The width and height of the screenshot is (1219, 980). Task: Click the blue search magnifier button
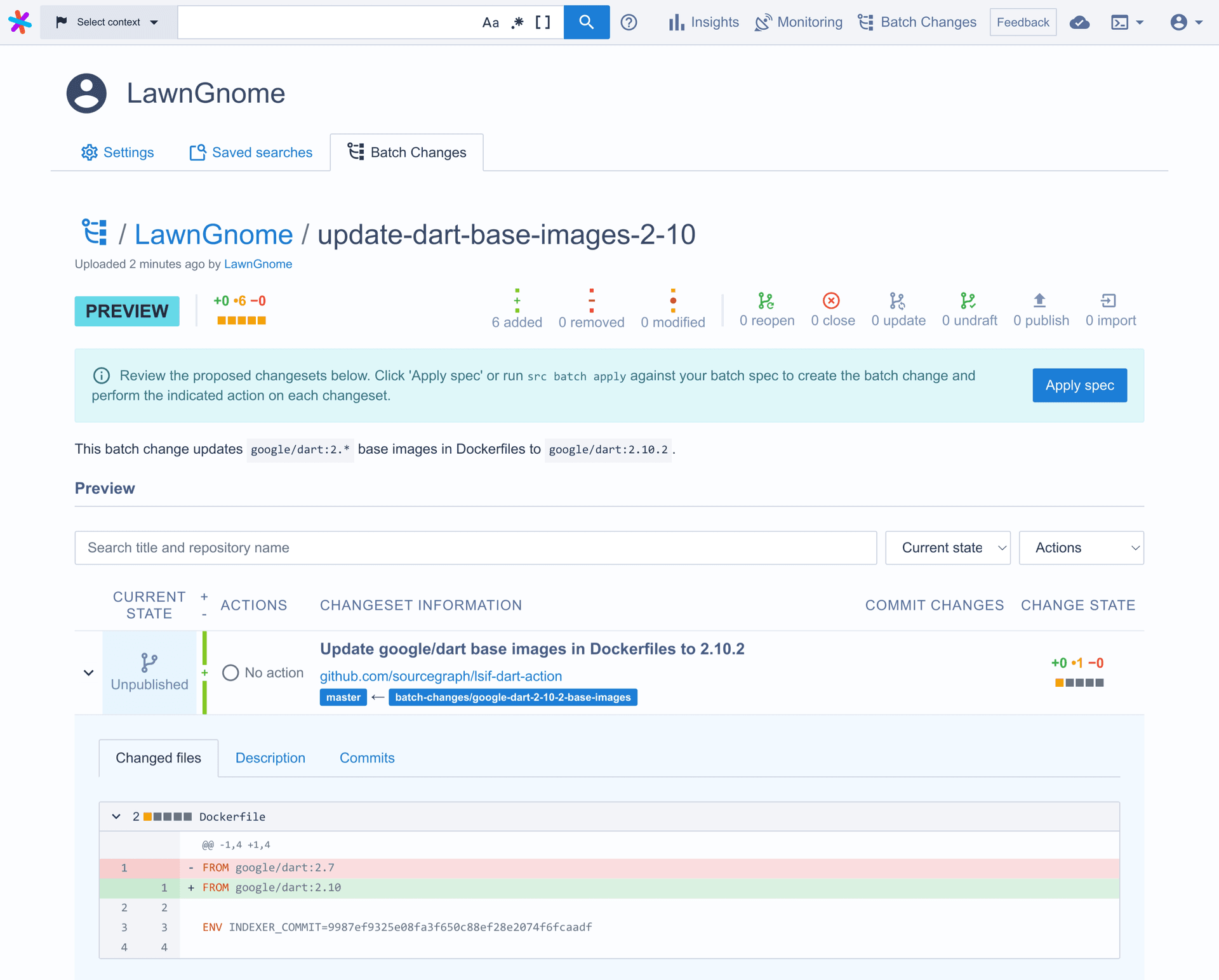click(587, 22)
